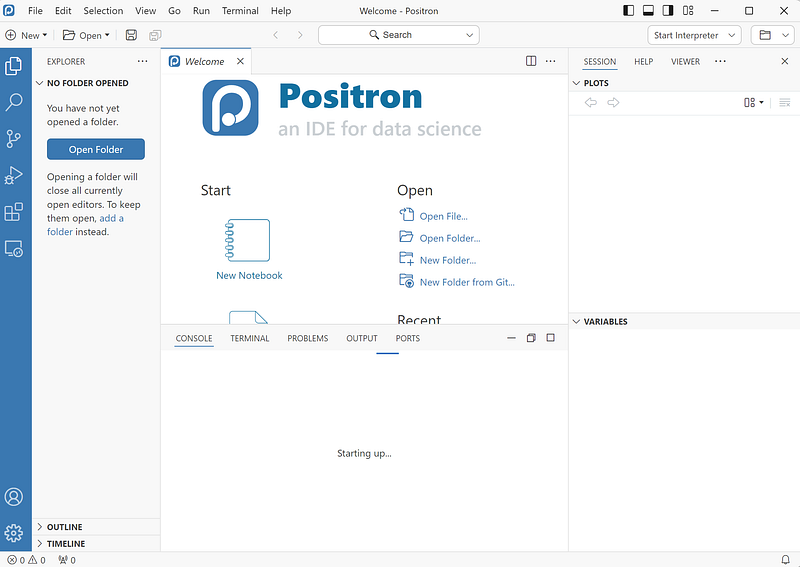Click the Save icon in toolbar
Screen dimensions: 800x567
pyautogui.click(x=131, y=35)
